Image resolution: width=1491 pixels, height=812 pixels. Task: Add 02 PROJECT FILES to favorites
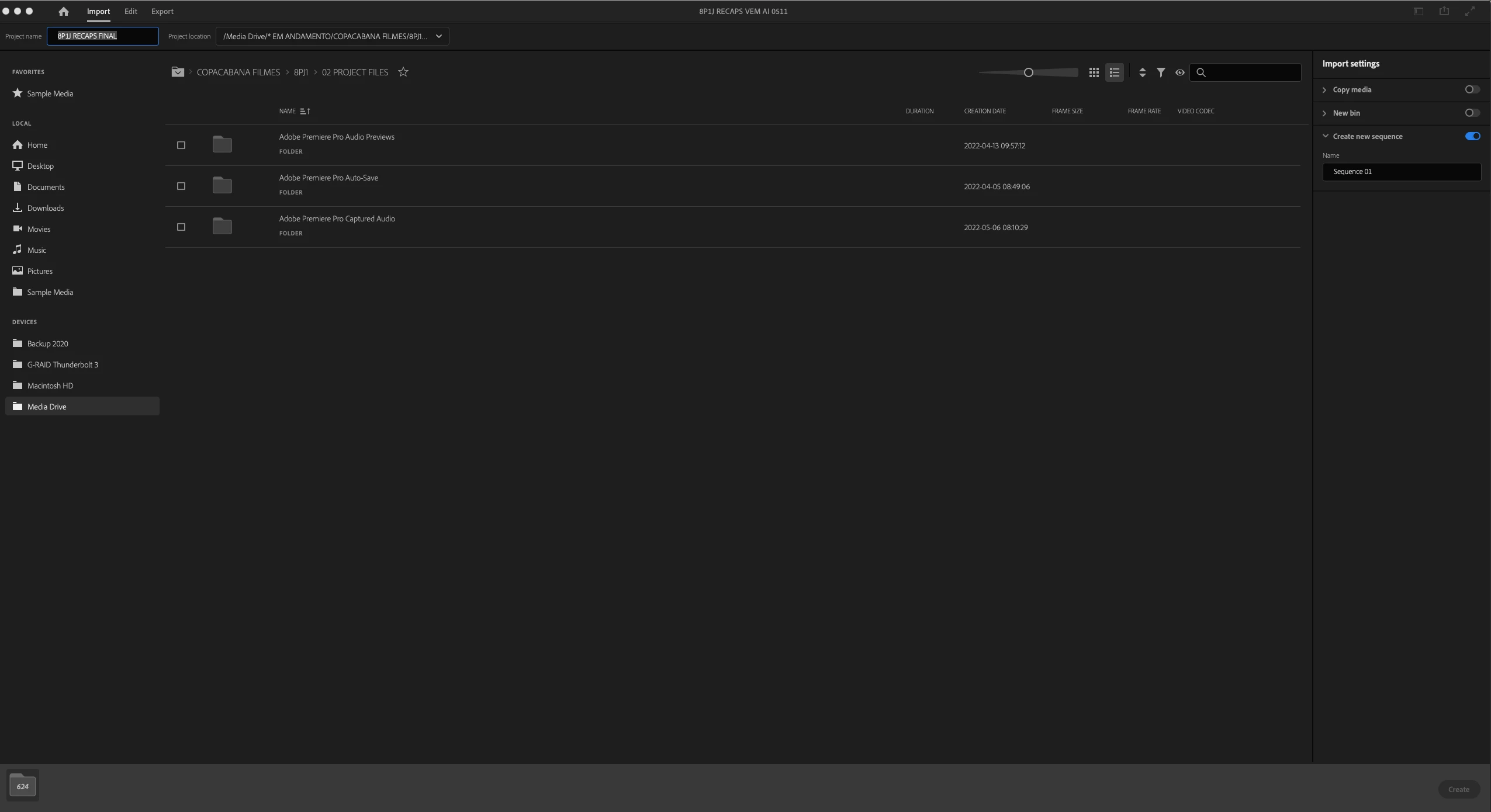coord(403,72)
